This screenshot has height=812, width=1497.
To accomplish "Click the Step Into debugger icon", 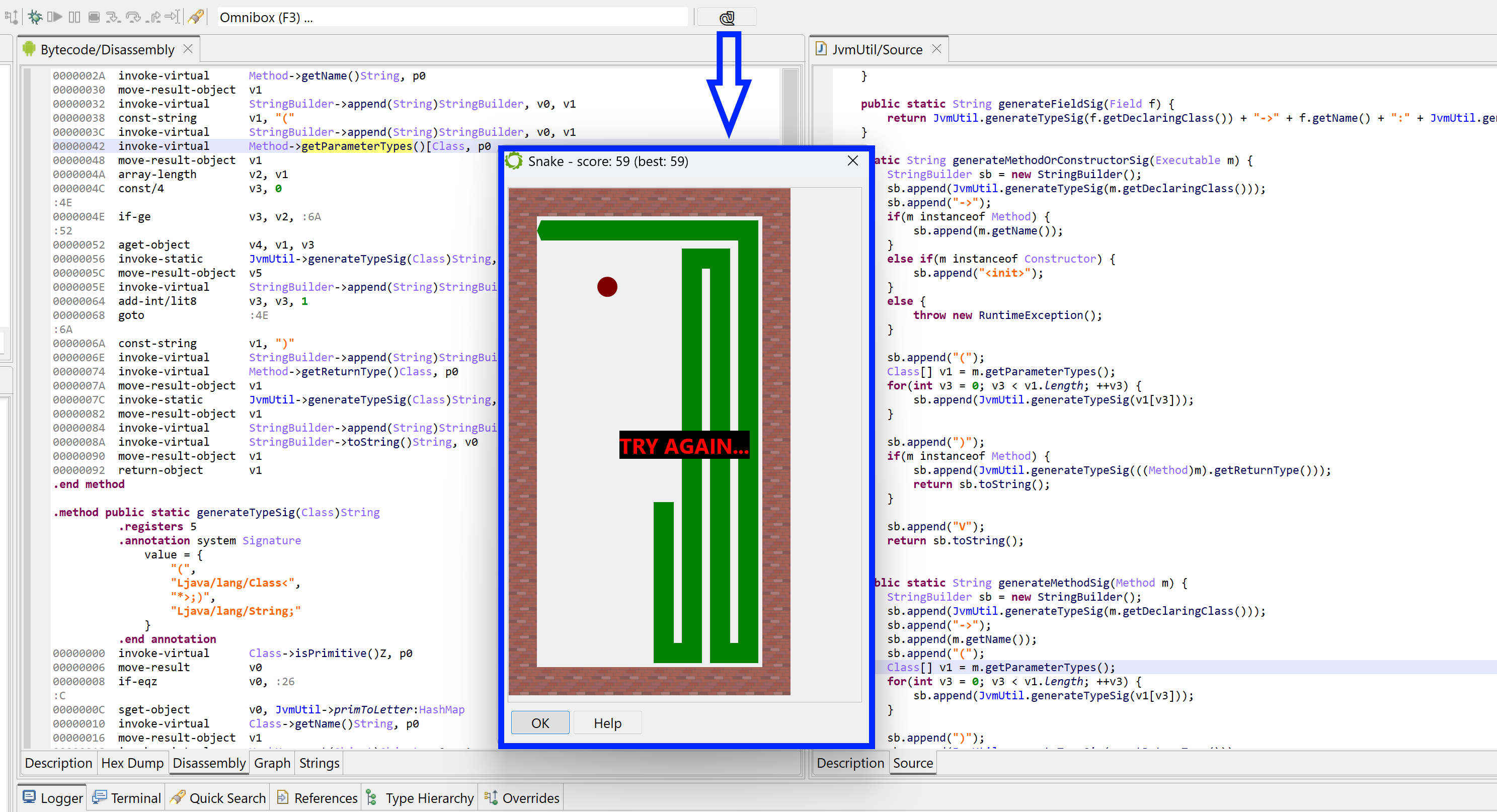I will [113, 17].
